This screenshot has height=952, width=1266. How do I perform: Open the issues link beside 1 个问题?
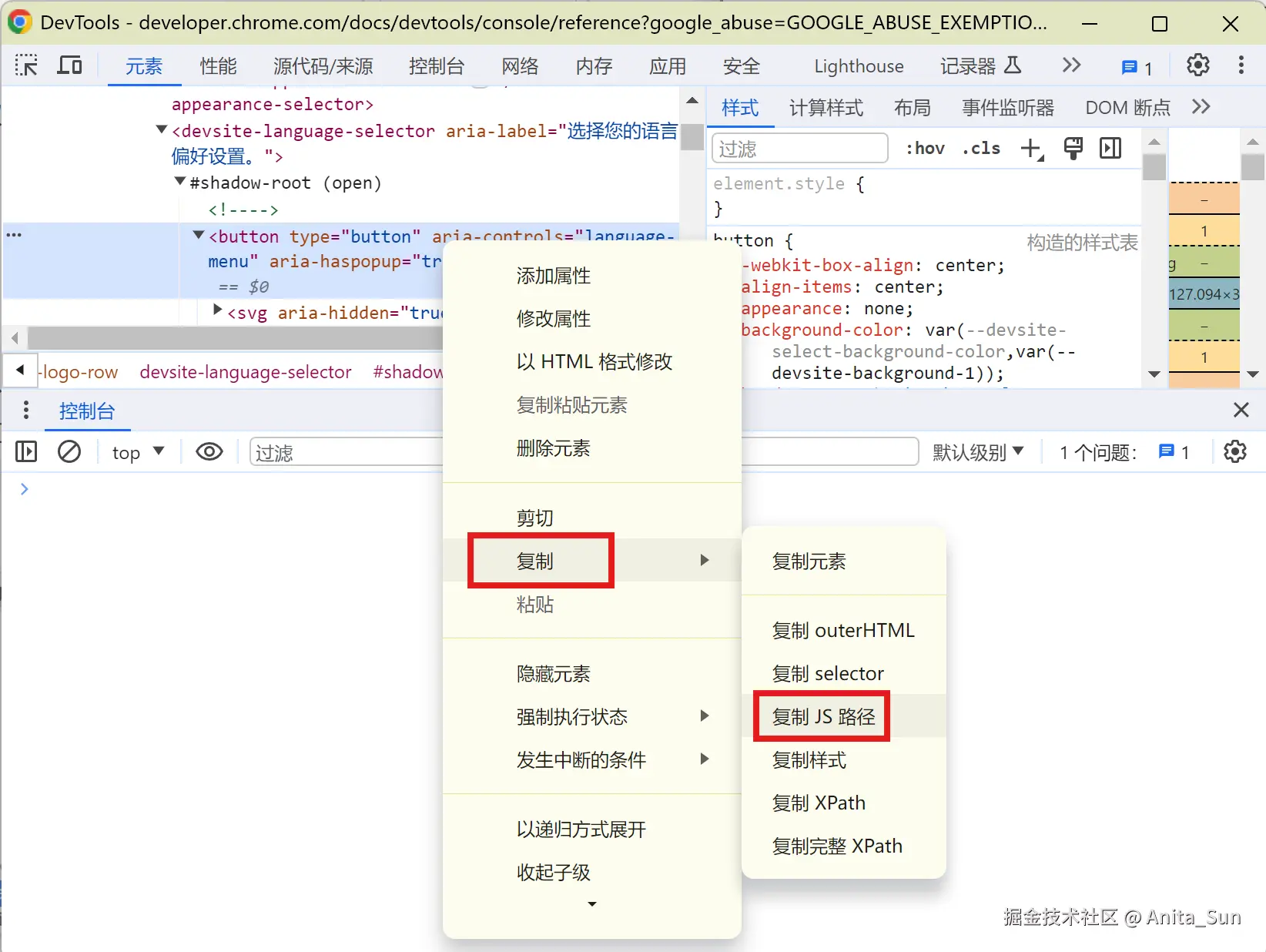(1174, 452)
